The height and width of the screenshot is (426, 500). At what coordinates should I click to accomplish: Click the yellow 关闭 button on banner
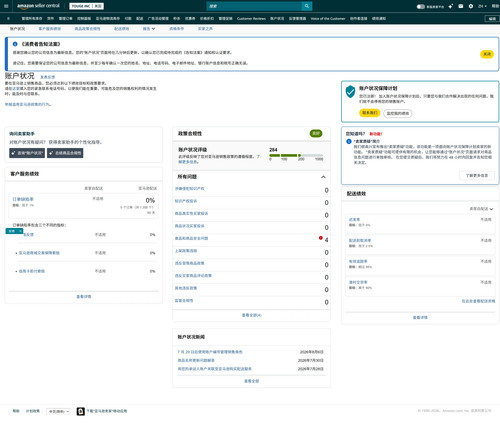pyautogui.click(x=487, y=54)
